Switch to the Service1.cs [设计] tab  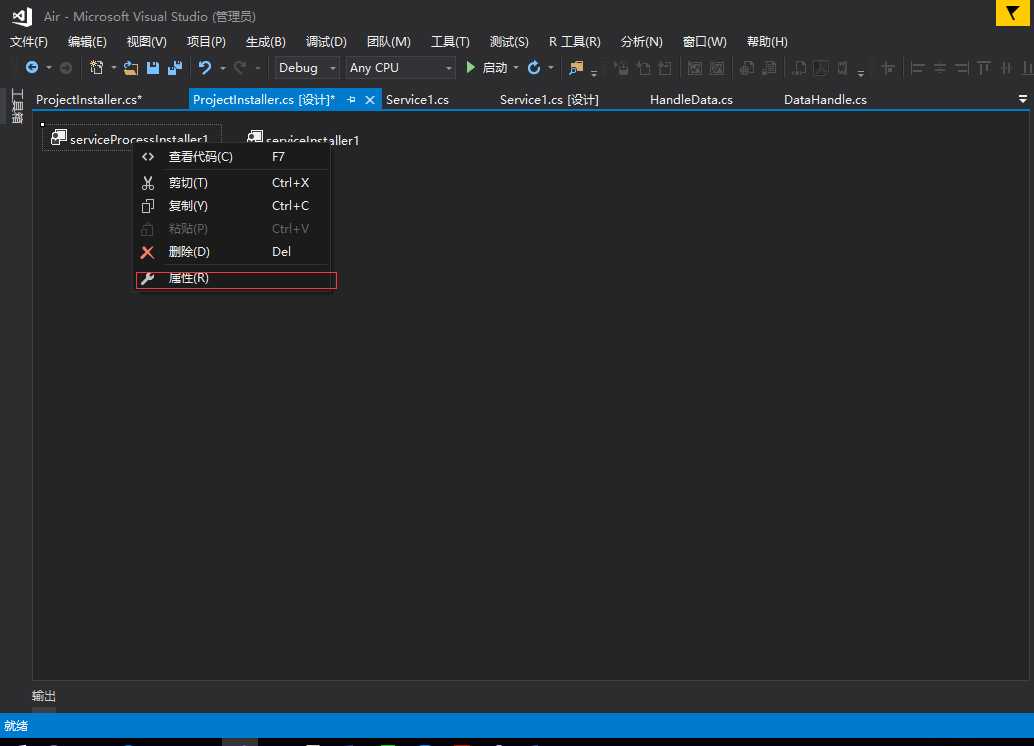pyautogui.click(x=549, y=100)
